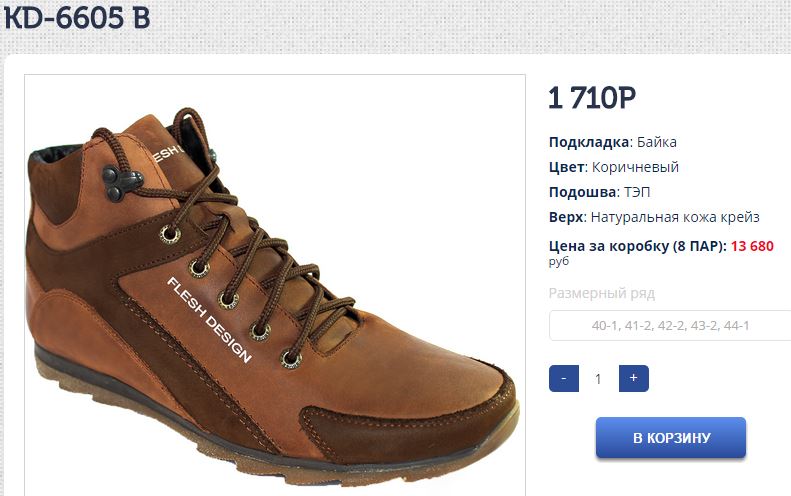Image resolution: width=791 pixels, height=496 pixels.
Task: Click the Цвет label
Action: (564, 167)
